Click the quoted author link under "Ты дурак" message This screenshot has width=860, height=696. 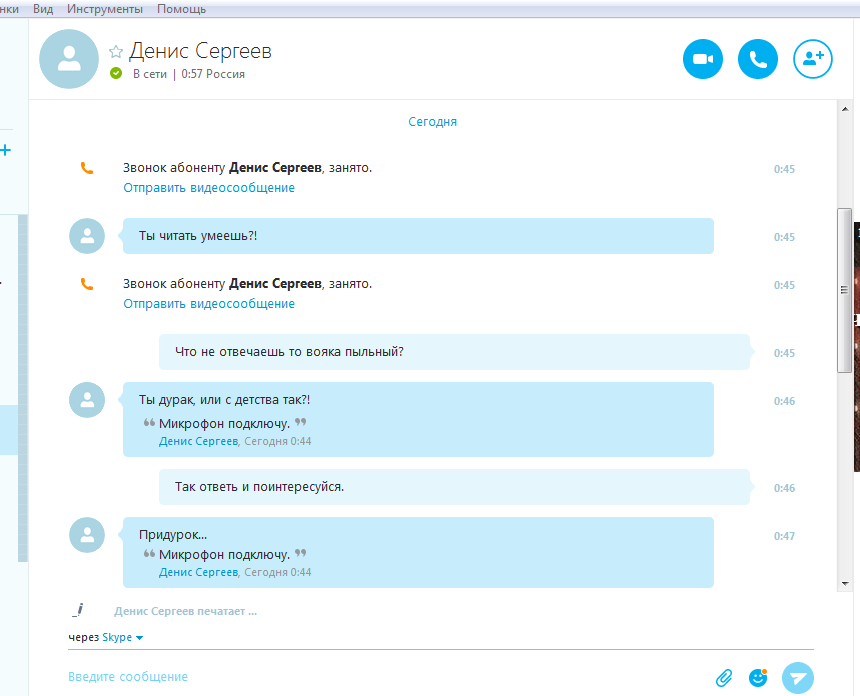tap(198, 441)
